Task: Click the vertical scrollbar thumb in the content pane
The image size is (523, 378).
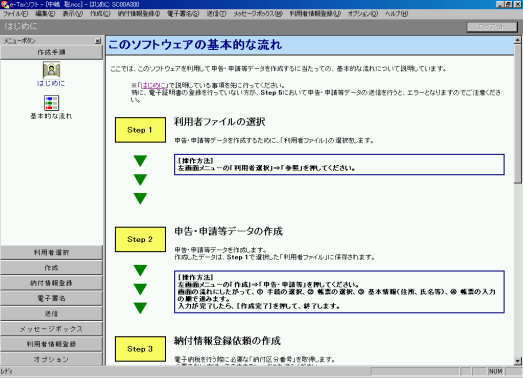Action: 518,114
